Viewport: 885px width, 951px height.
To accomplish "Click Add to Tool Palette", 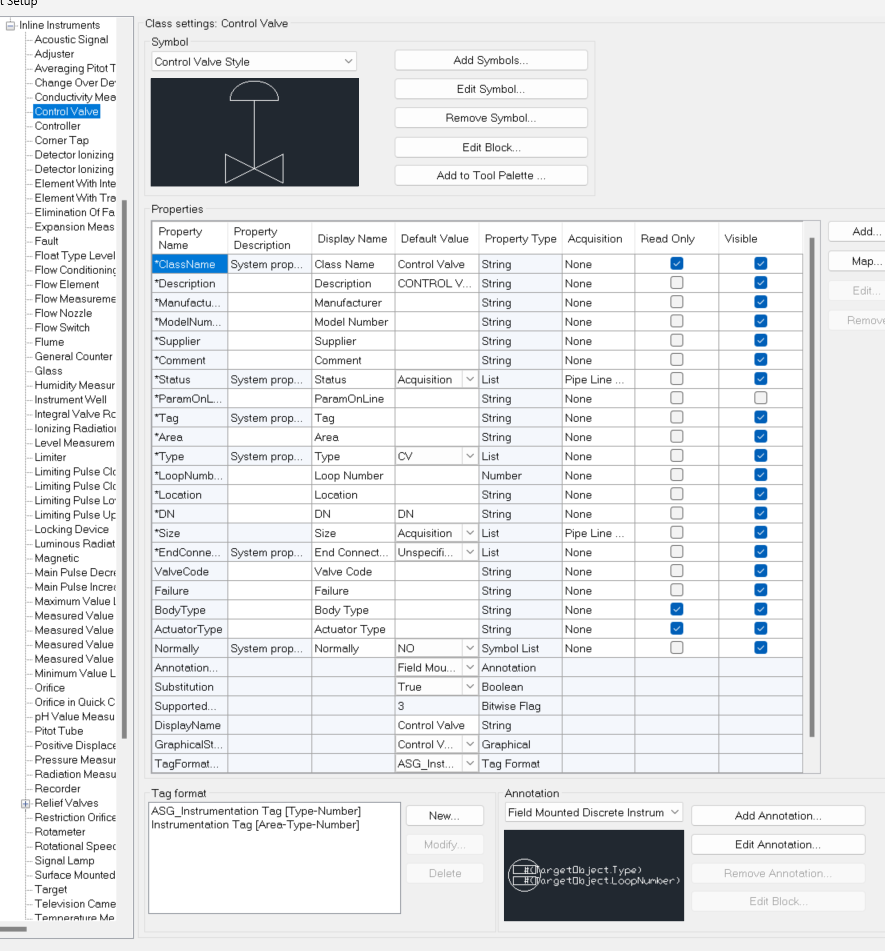I will pyautogui.click(x=492, y=175).
